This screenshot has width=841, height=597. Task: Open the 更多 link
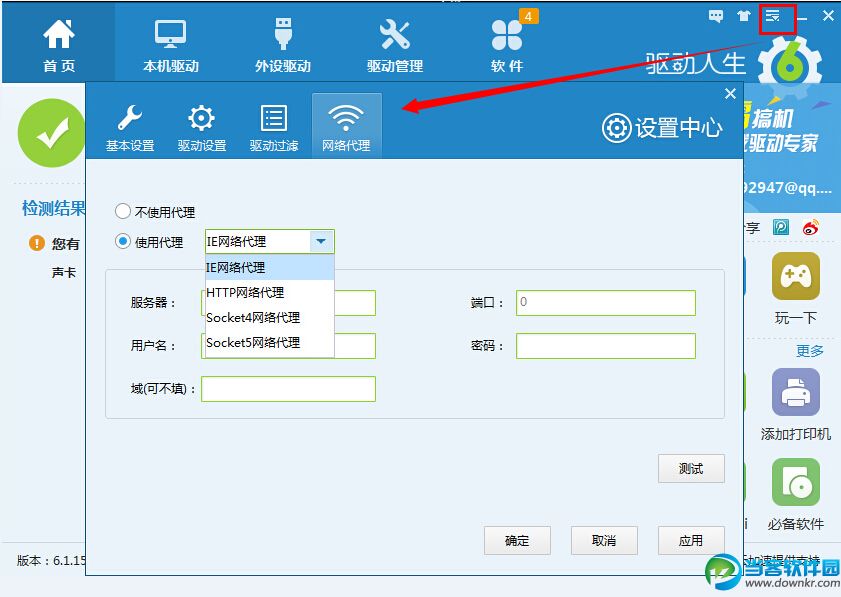click(809, 351)
